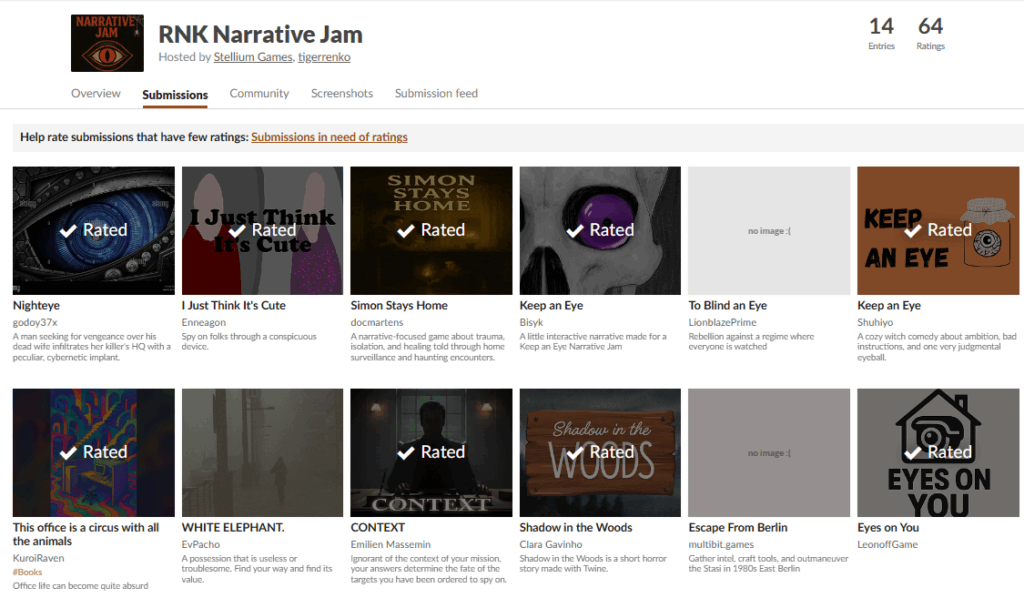Image resolution: width=1024 pixels, height=608 pixels.
Task: Click the #Books tag link
Action: [27, 572]
